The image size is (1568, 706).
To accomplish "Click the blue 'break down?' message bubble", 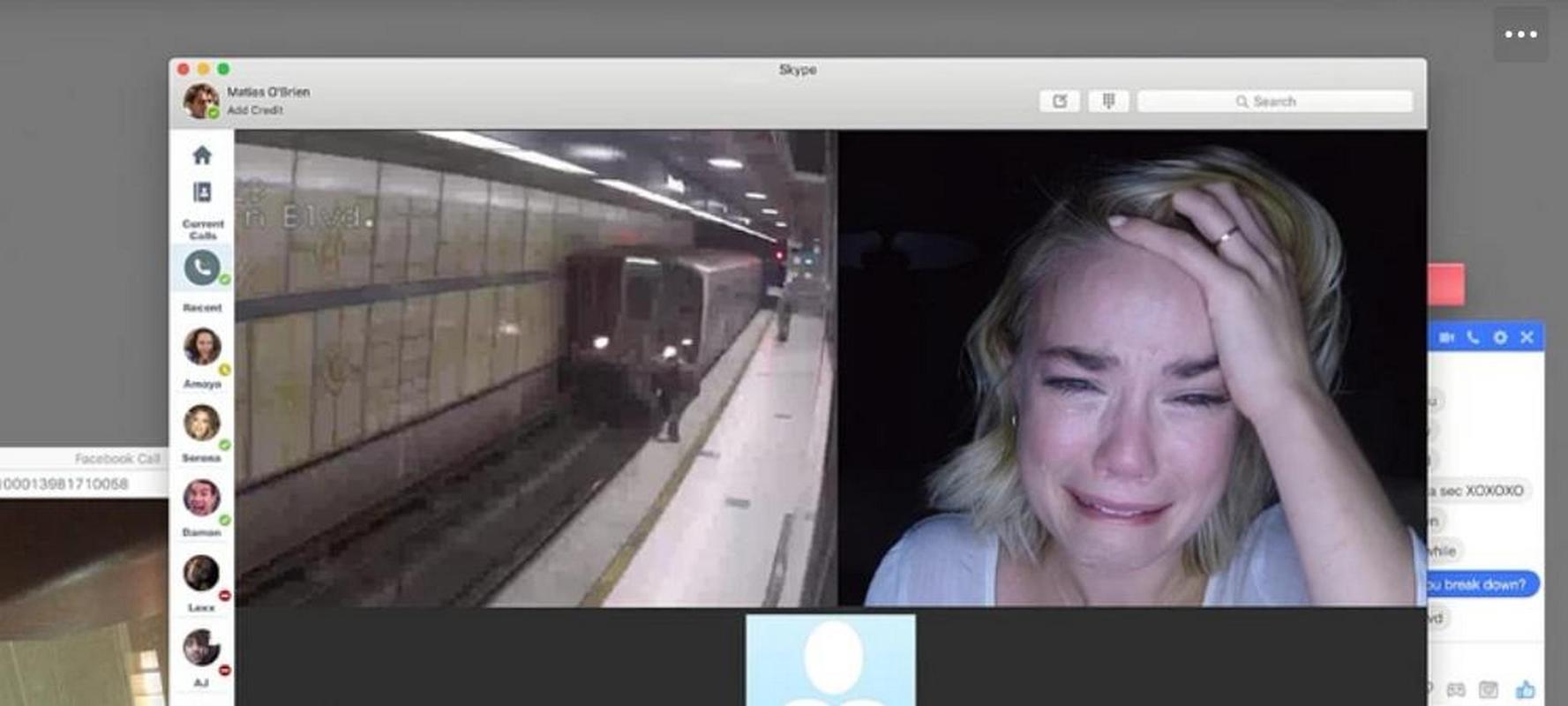I will pos(1483,584).
